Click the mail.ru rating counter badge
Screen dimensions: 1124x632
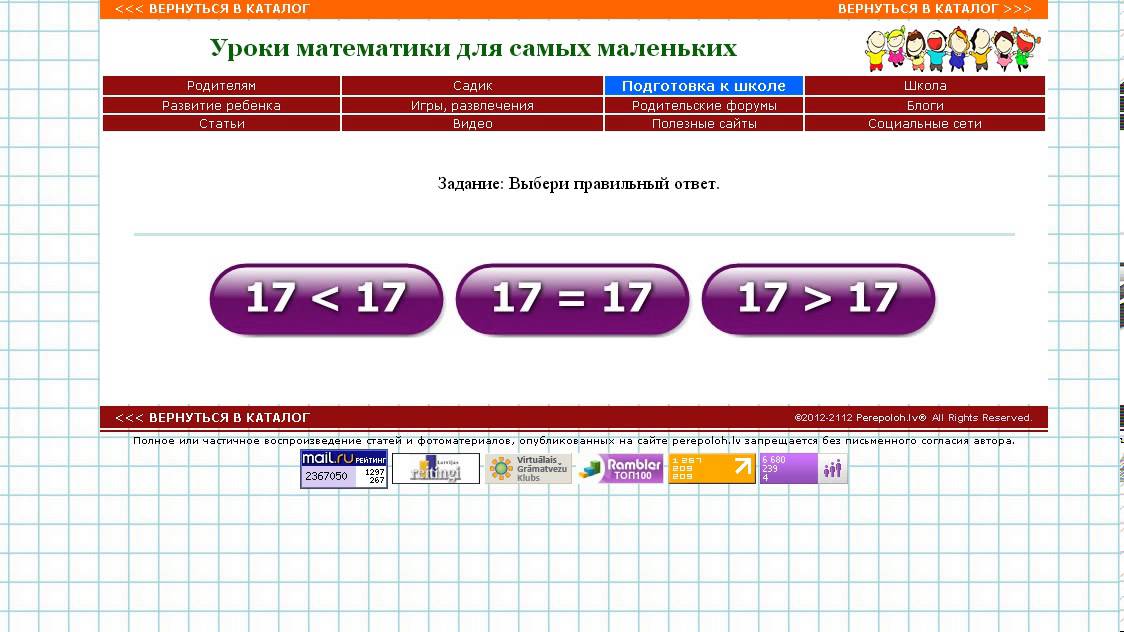click(344, 469)
